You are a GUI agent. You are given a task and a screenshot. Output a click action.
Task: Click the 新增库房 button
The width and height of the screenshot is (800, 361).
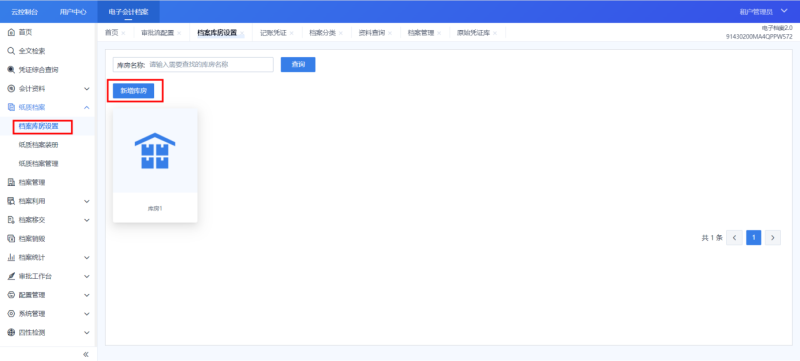click(134, 91)
